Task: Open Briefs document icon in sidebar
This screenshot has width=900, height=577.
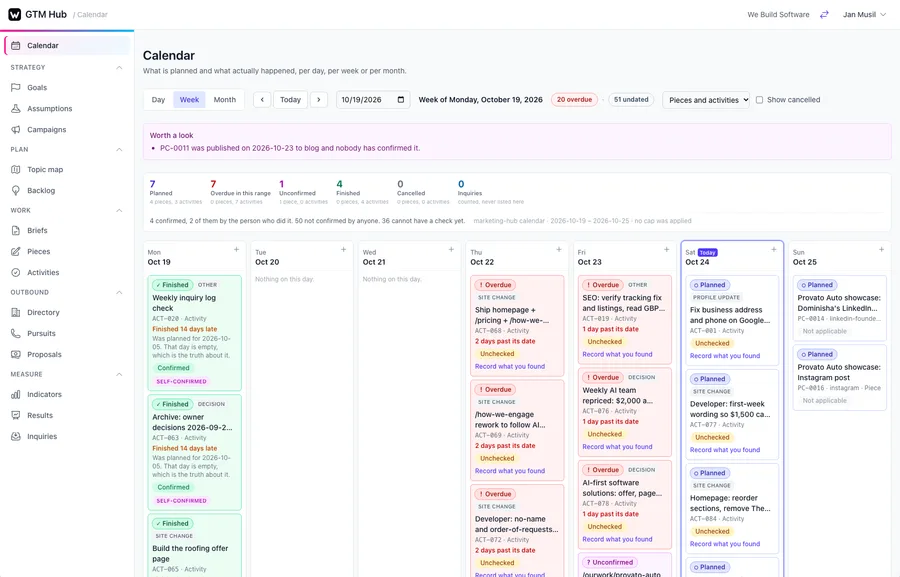Action: click(15, 230)
